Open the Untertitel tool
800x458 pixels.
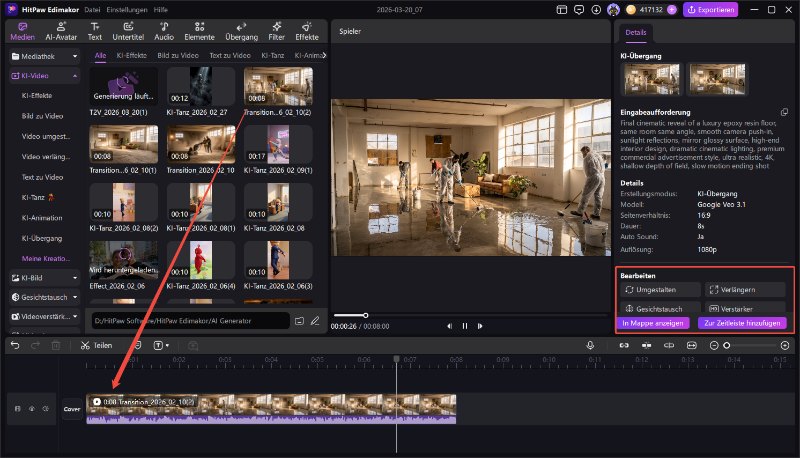tap(128, 32)
